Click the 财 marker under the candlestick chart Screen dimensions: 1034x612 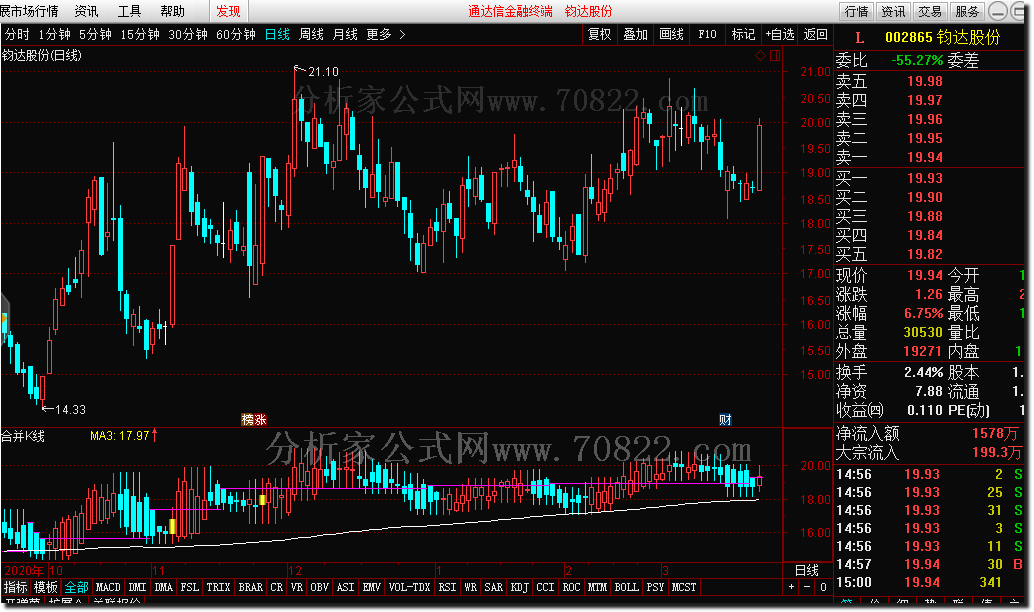pos(725,419)
